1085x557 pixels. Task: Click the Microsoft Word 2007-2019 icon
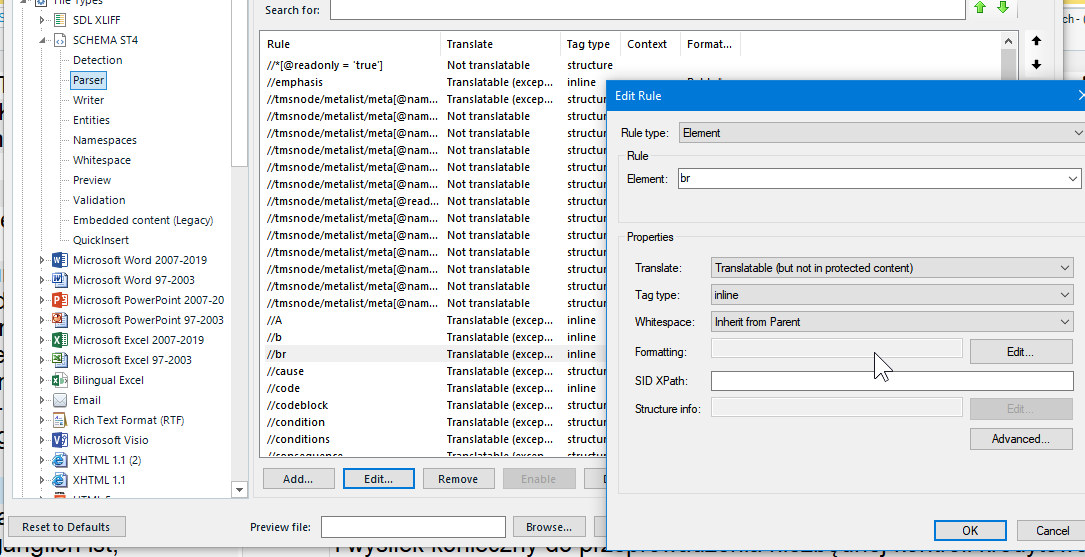coord(60,260)
